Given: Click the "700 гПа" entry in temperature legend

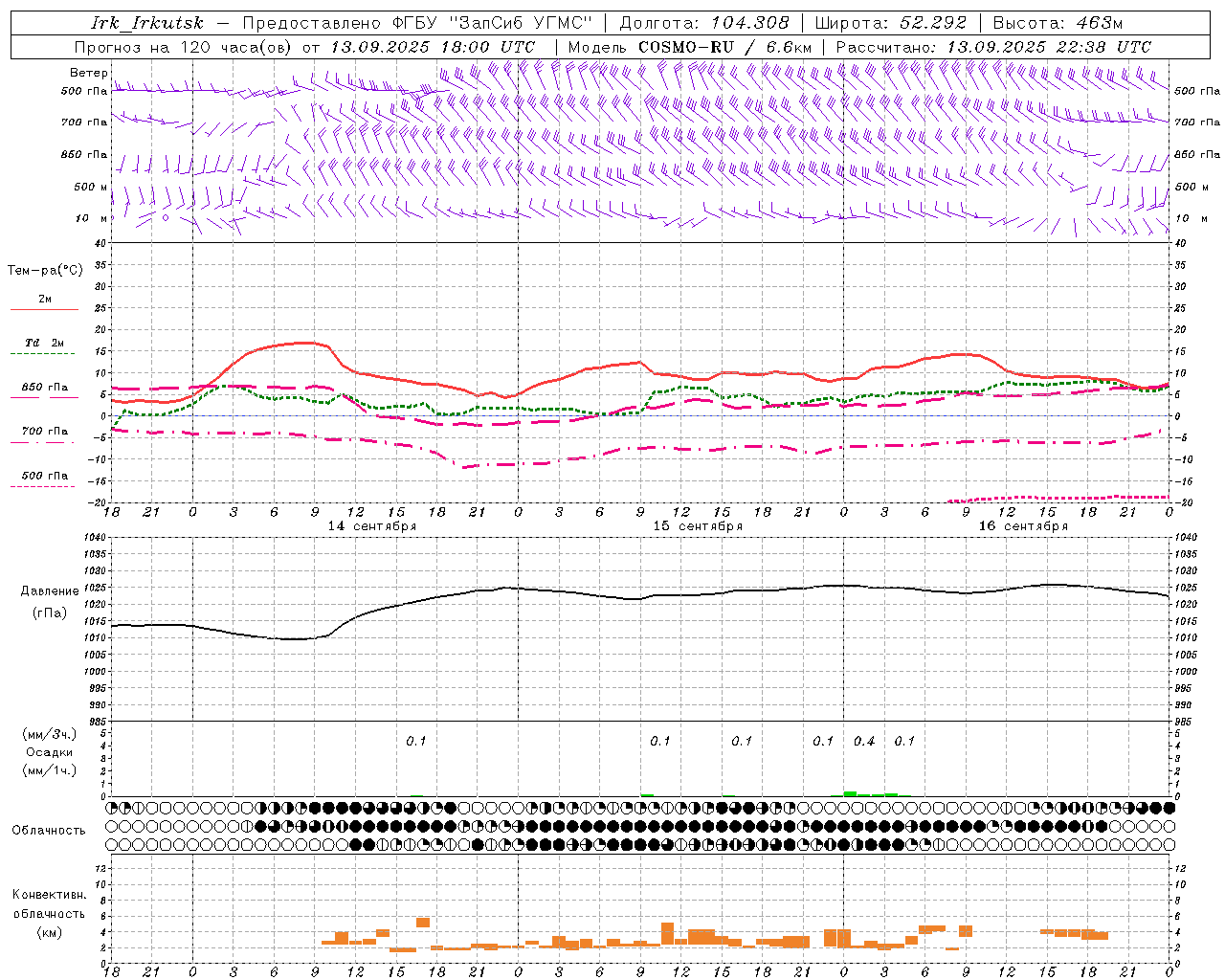Looking at the screenshot, I should [45, 432].
